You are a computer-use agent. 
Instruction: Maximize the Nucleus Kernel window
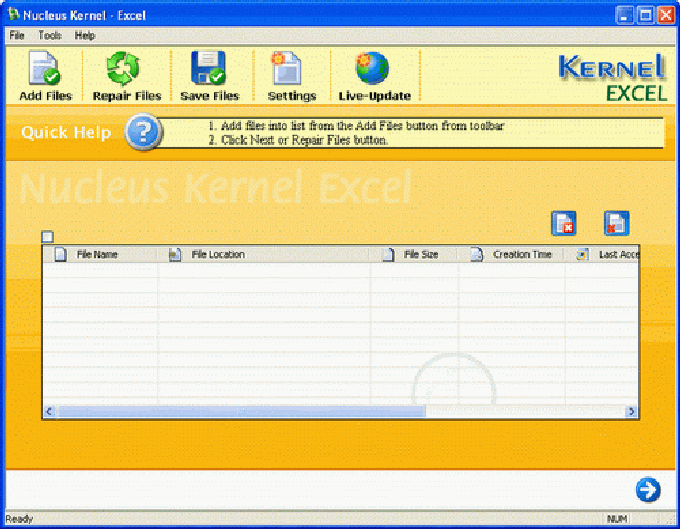coord(645,16)
